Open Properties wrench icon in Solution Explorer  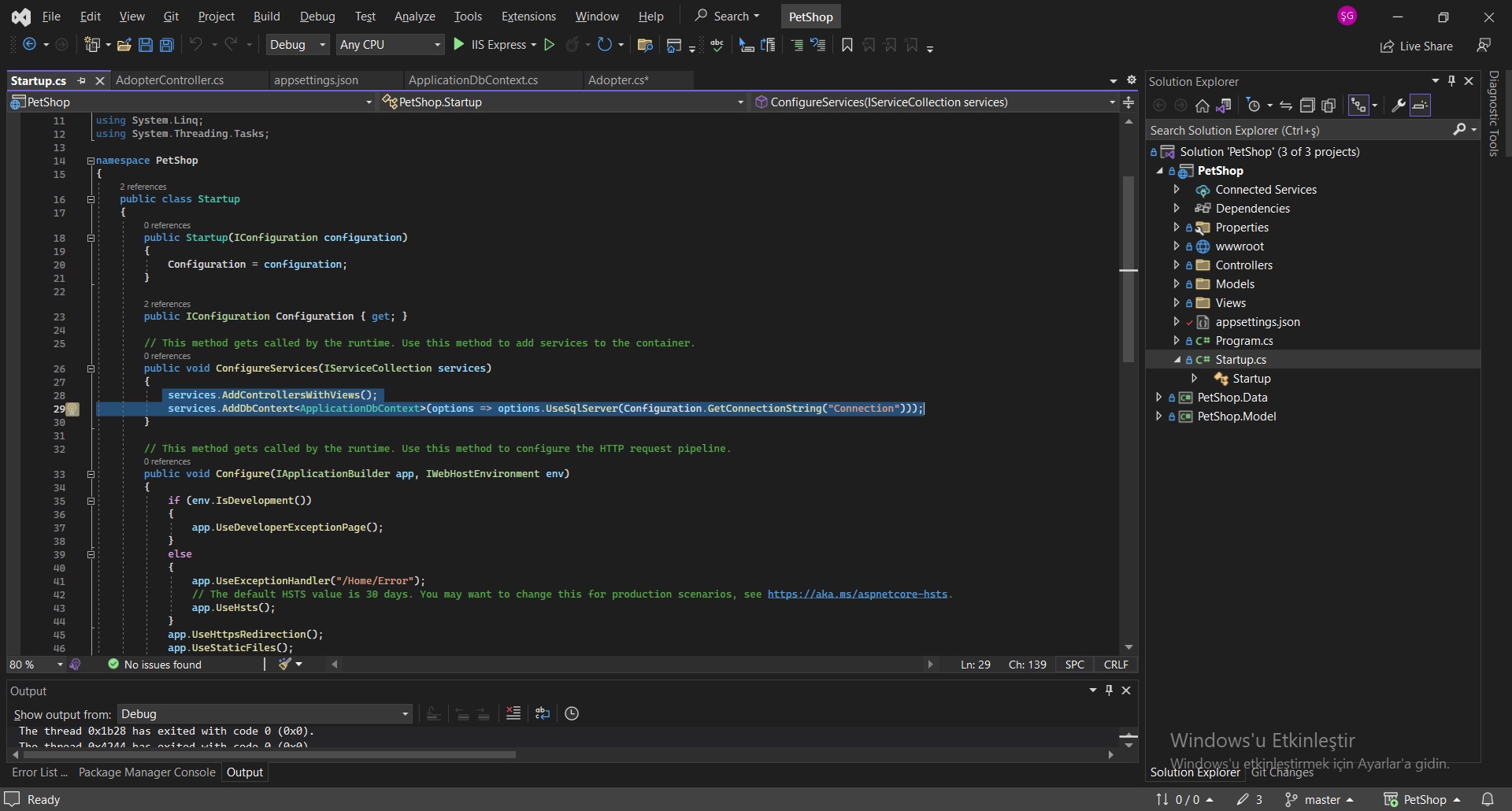(1399, 106)
